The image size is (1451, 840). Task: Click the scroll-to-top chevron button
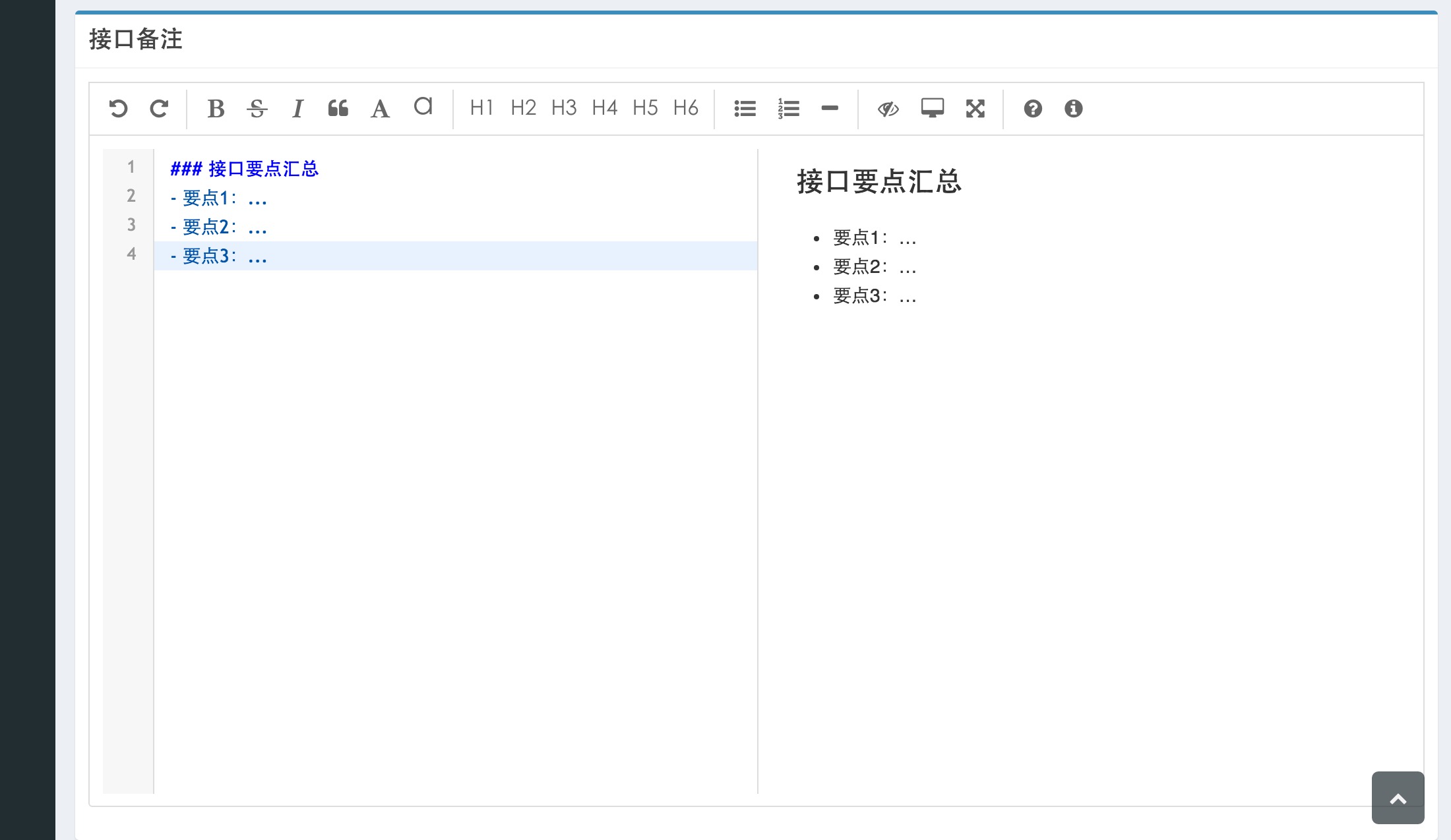1398,798
